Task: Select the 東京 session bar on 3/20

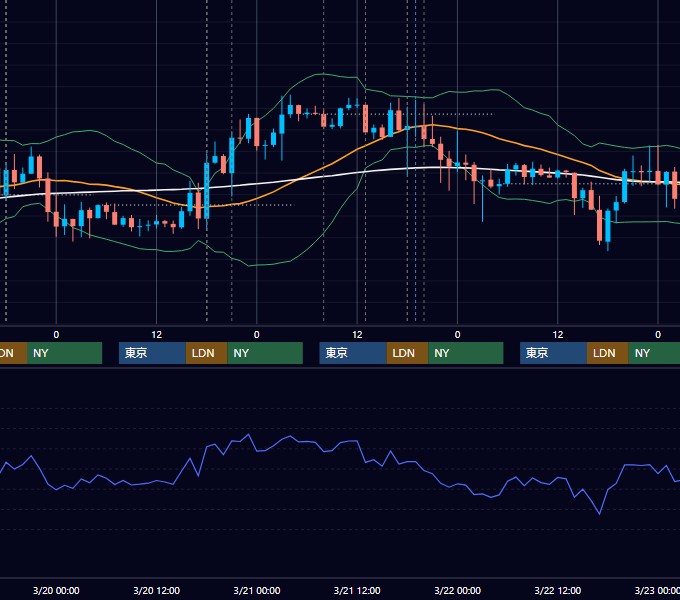Action: (x=152, y=353)
